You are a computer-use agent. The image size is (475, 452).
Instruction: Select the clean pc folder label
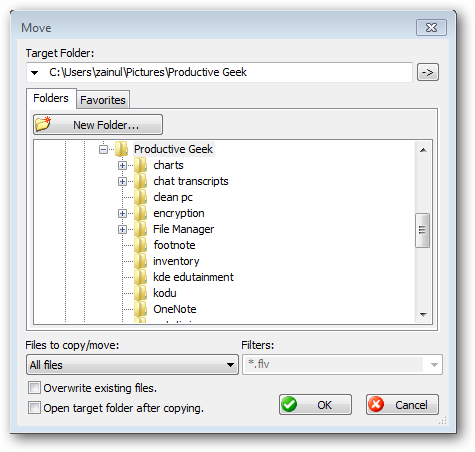click(x=173, y=197)
